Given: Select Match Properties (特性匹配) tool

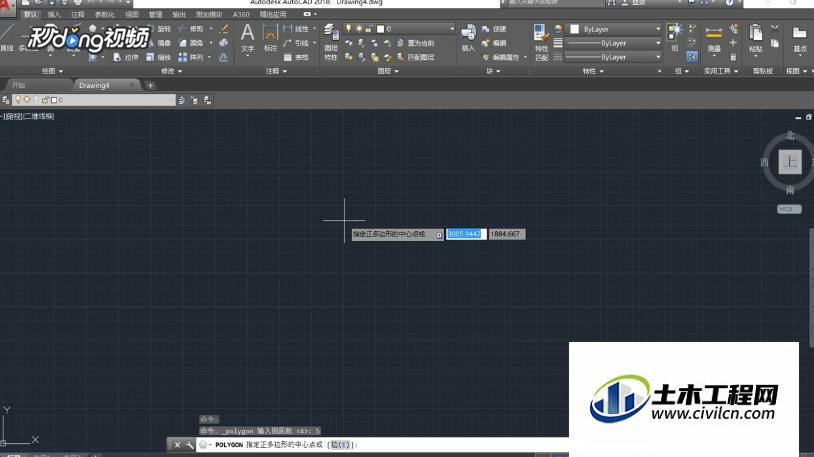Looking at the screenshot, I should [x=541, y=43].
